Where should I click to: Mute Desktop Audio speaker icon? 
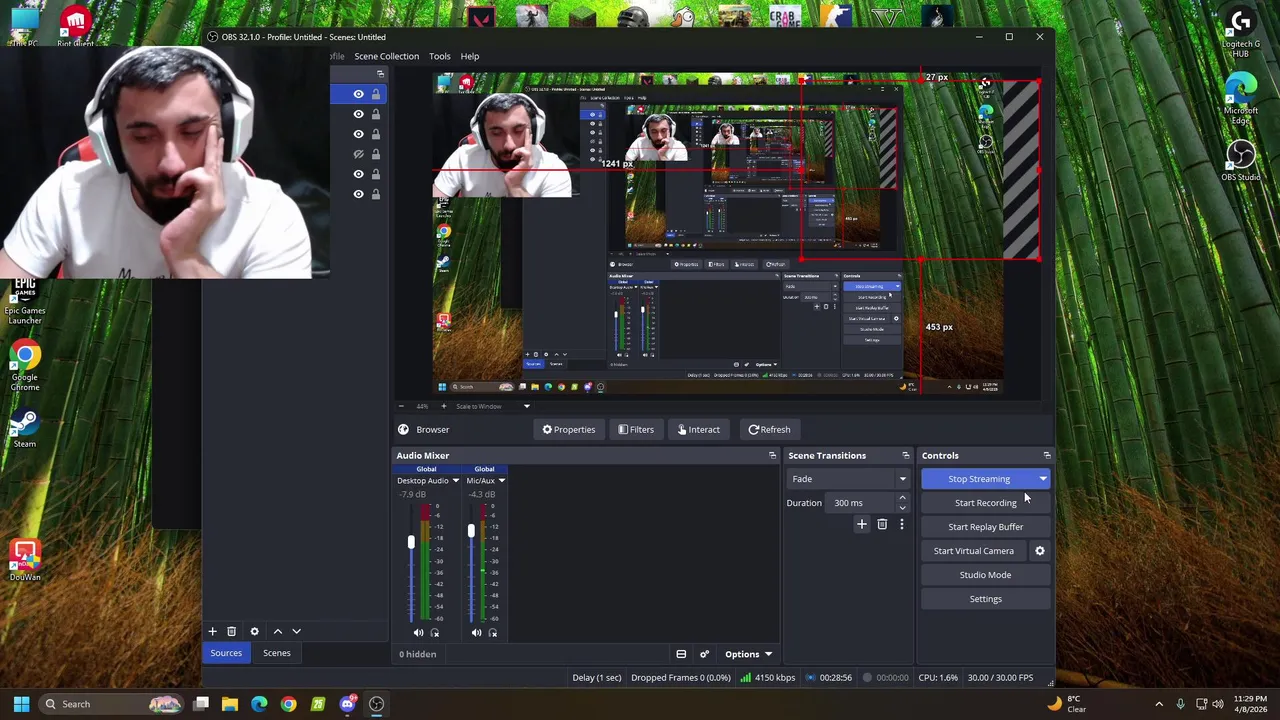(x=418, y=632)
